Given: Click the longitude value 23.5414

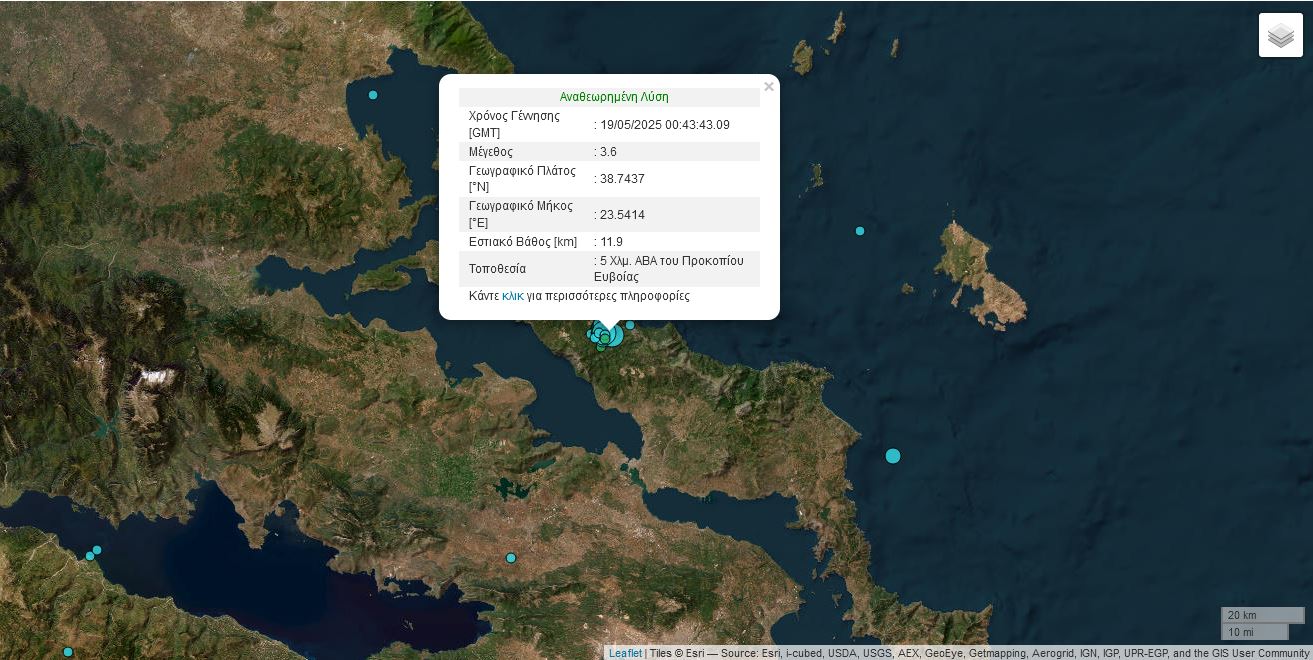Looking at the screenshot, I should coord(622,215).
